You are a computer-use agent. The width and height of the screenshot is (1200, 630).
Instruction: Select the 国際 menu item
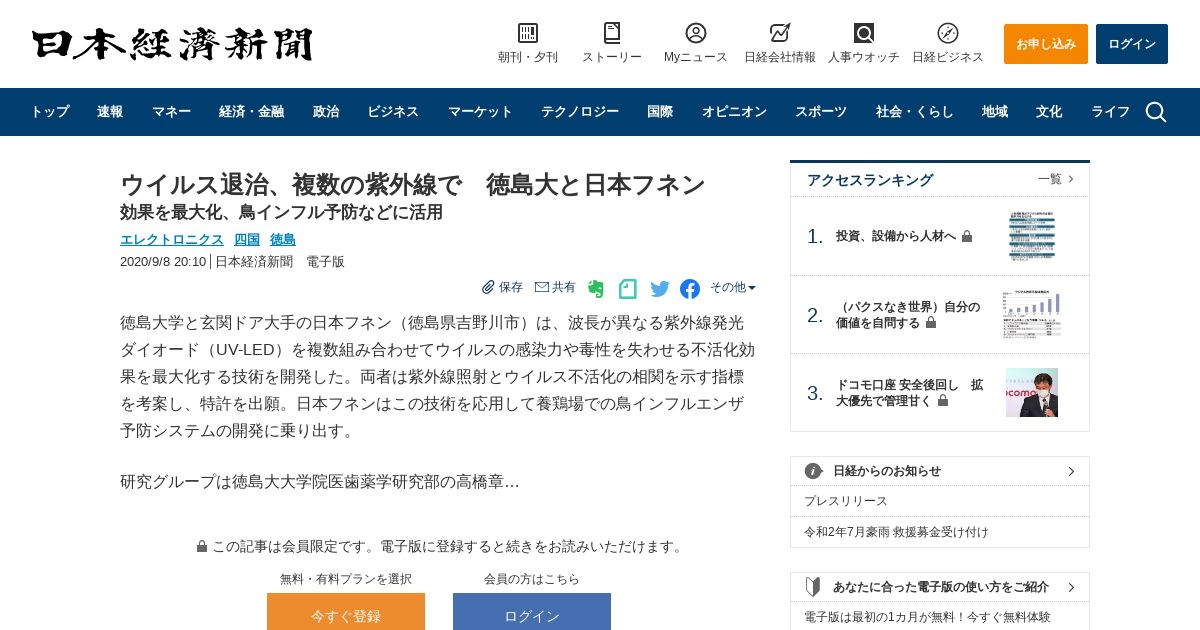click(660, 112)
